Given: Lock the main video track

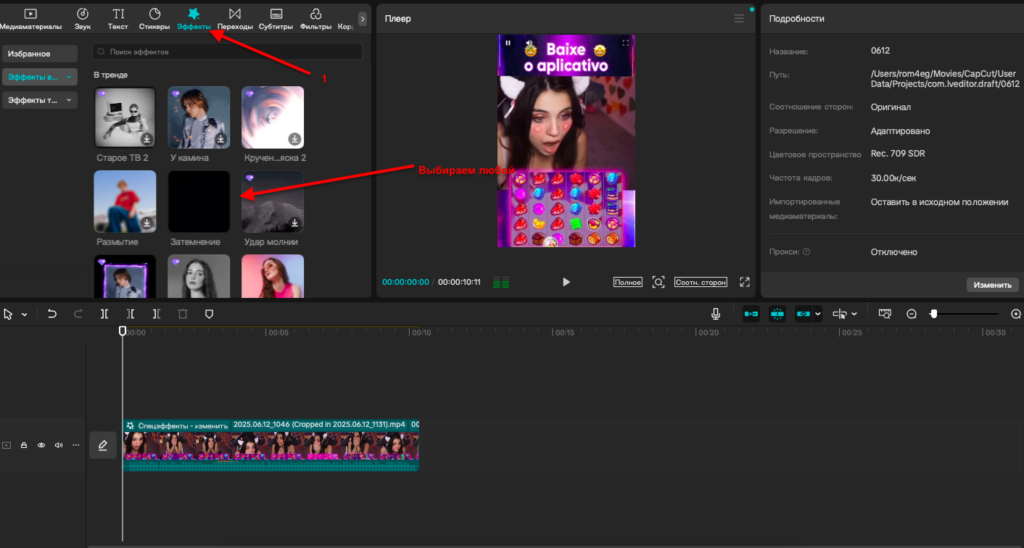Looking at the screenshot, I should [x=24, y=445].
